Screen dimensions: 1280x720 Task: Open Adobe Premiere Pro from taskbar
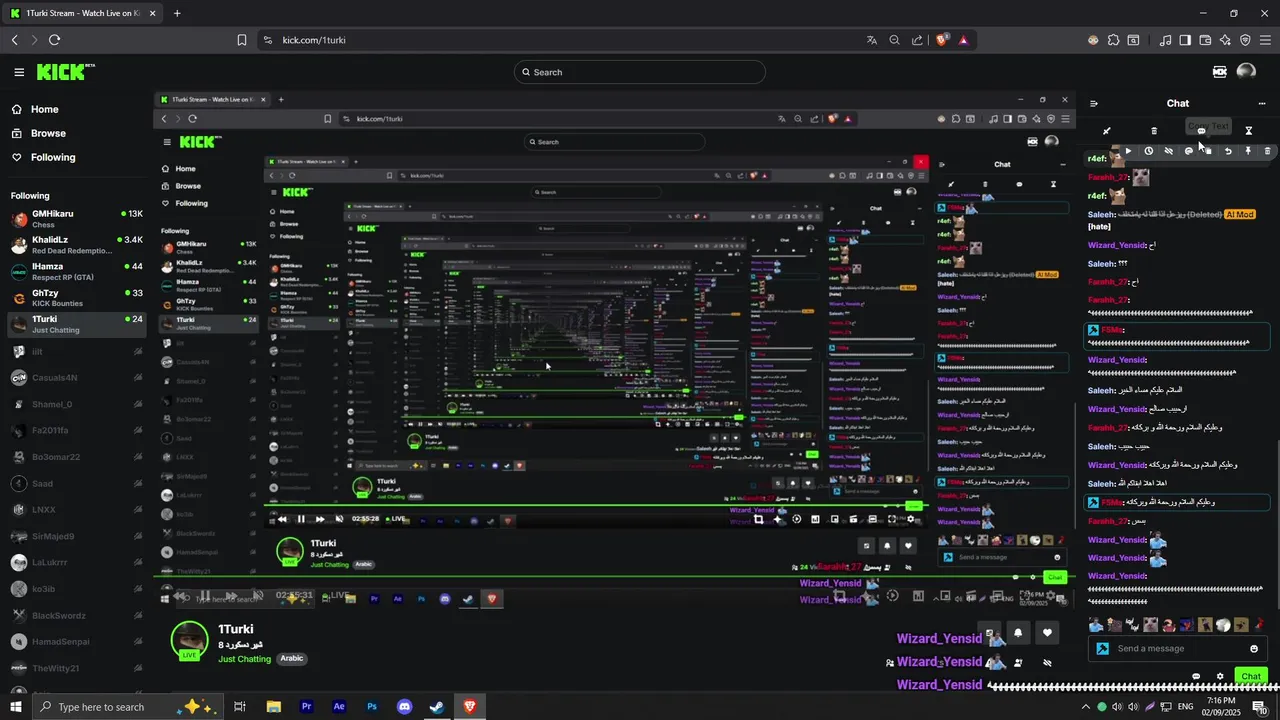306,707
